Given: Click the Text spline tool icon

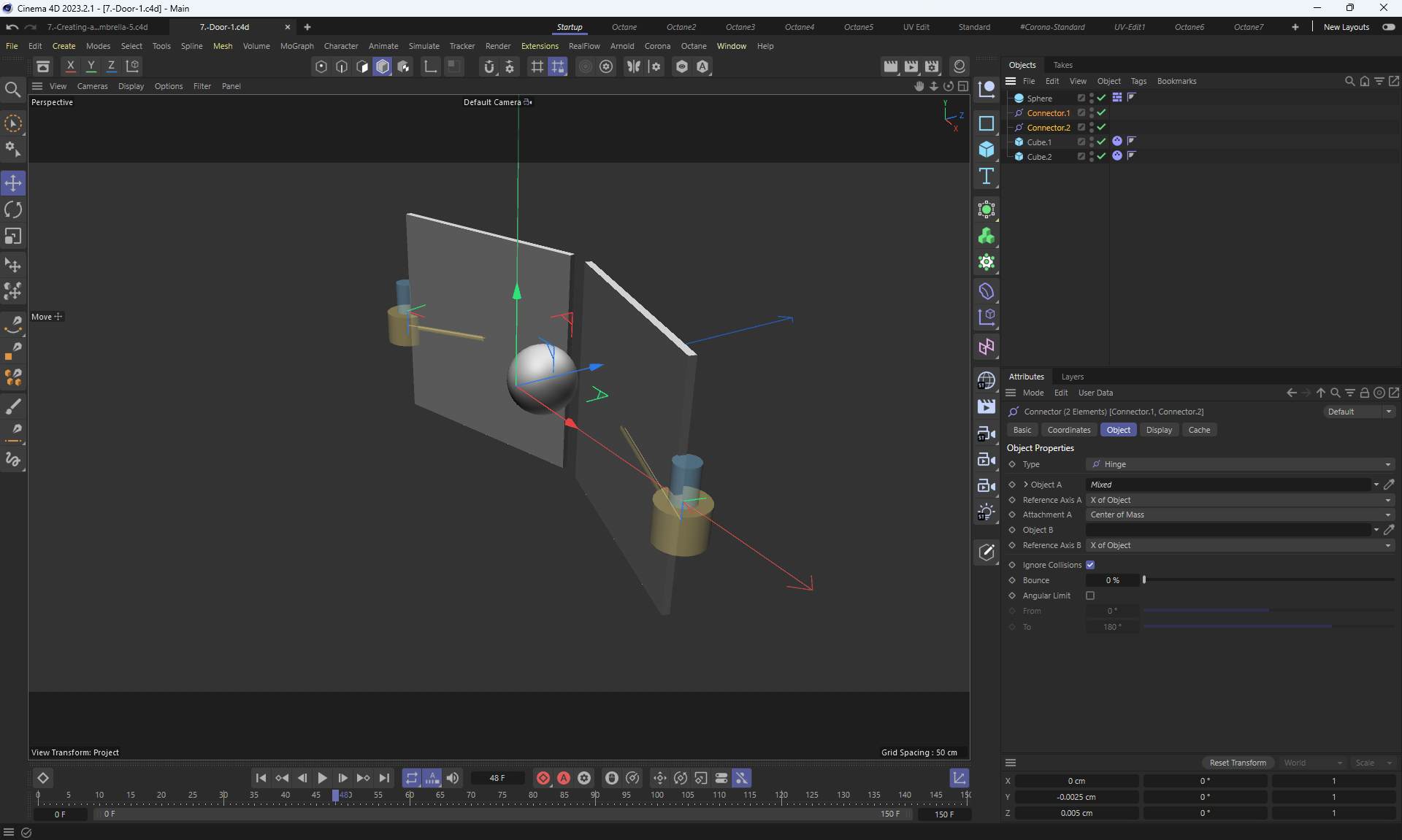Looking at the screenshot, I should click(987, 176).
